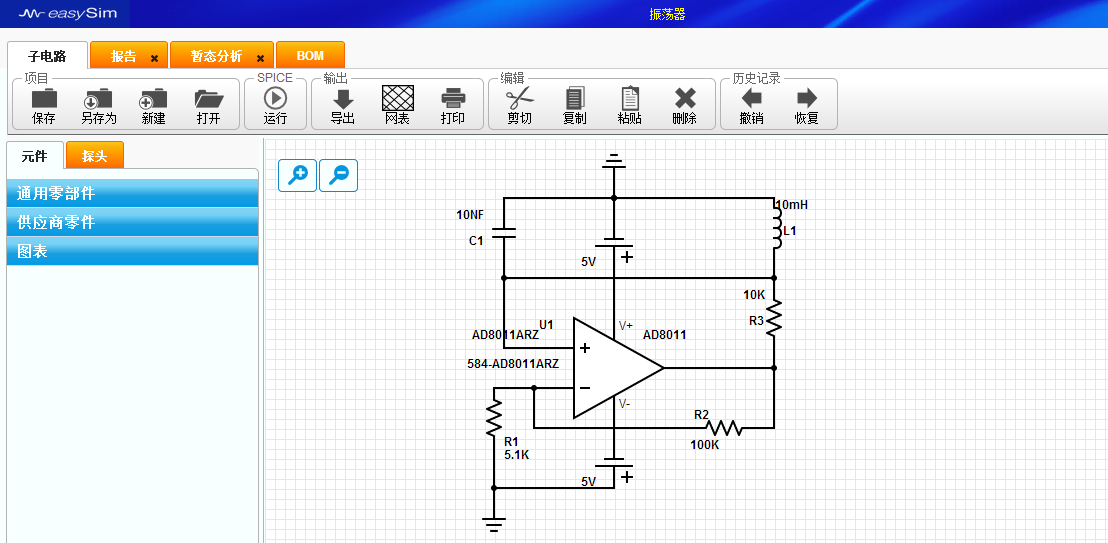Screen dimensions: 1108x543
Task: Create a new project with 新建
Action: (x=153, y=98)
